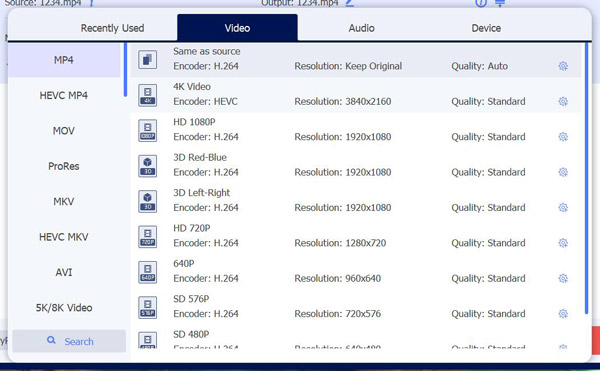Choose the SD 480P preset title
Viewport: 600px width, 371px height.
(x=191, y=334)
